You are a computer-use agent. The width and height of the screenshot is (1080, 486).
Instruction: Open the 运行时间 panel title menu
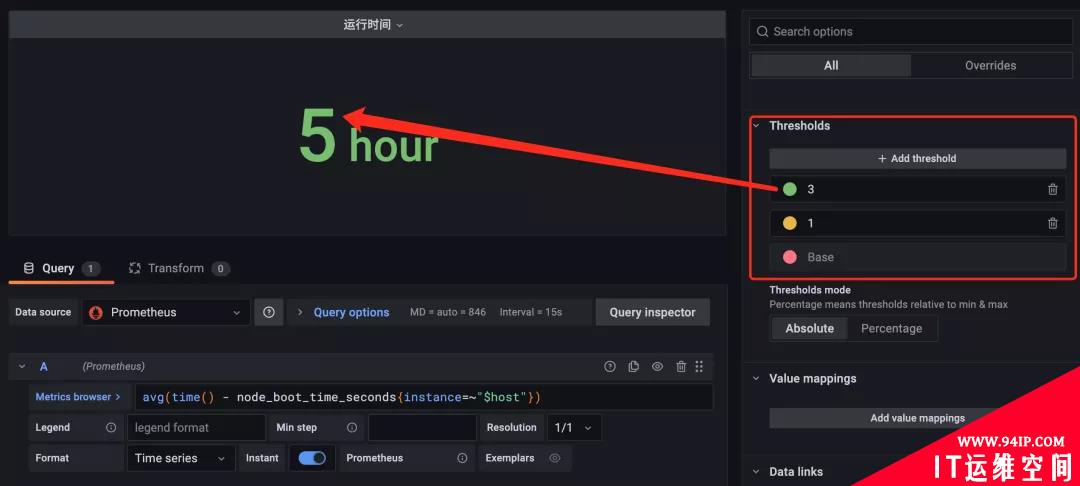[x=373, y=25]
